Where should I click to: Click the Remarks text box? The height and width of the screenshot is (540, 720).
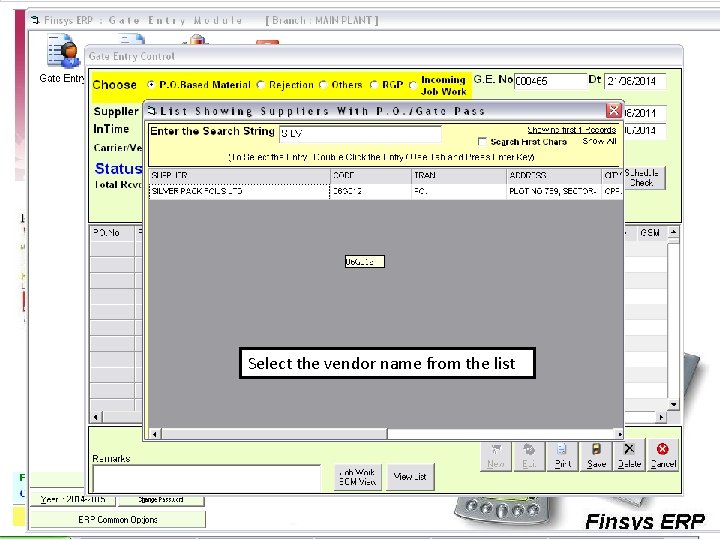click(207, 478)
